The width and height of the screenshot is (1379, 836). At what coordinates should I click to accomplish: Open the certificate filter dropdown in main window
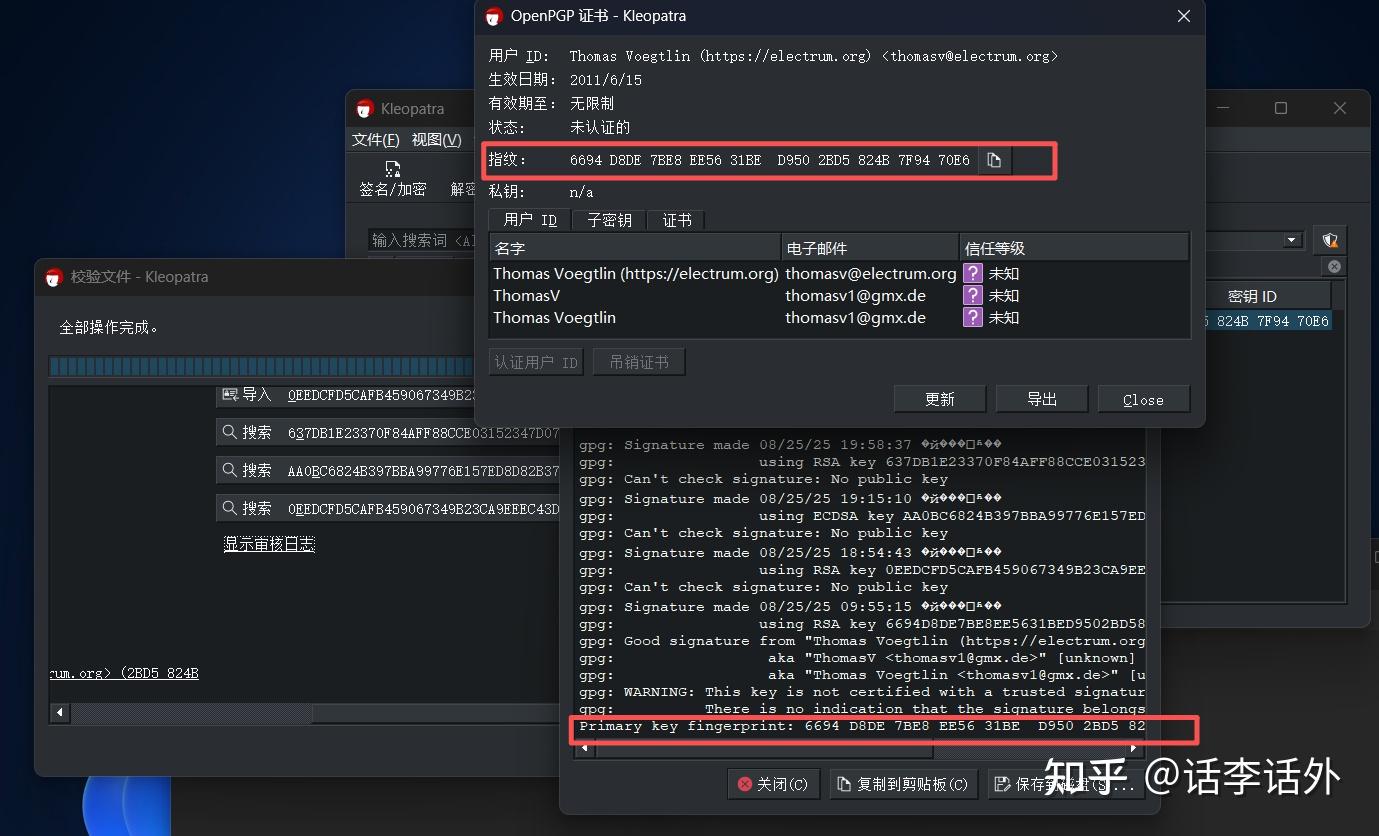1292,240
